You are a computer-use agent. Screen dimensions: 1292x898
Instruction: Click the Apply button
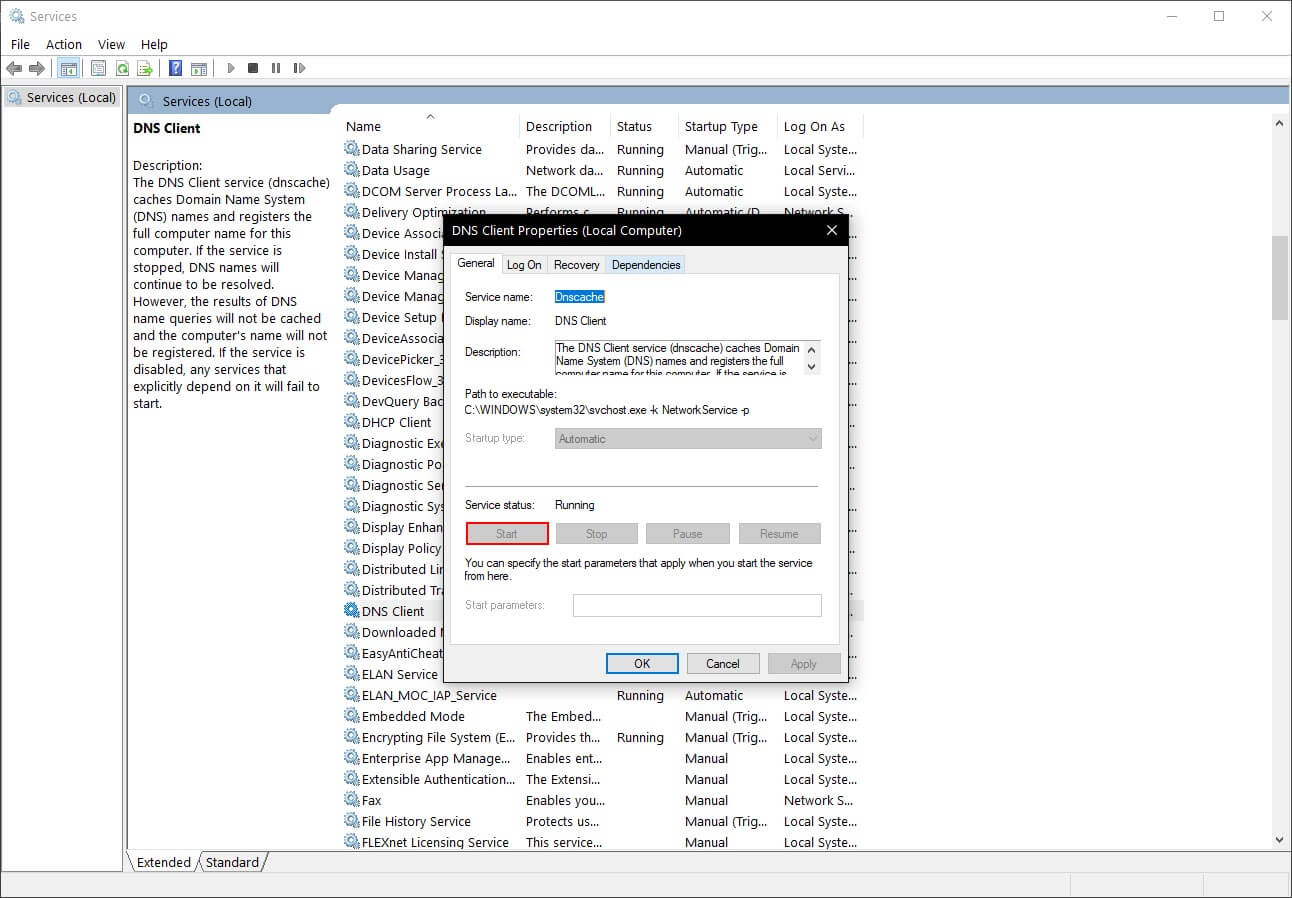804,663
